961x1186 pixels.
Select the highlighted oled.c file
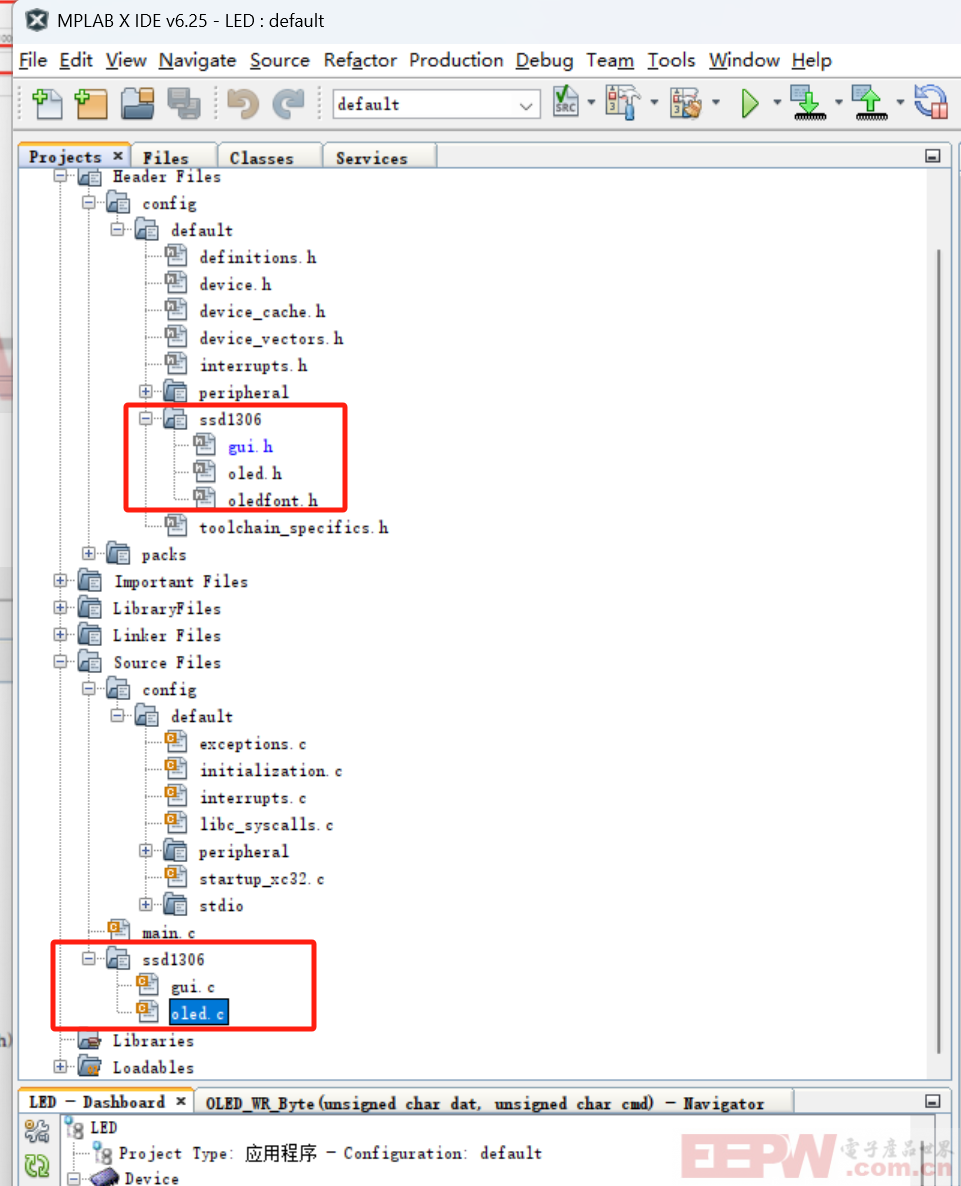(198, 1014)
